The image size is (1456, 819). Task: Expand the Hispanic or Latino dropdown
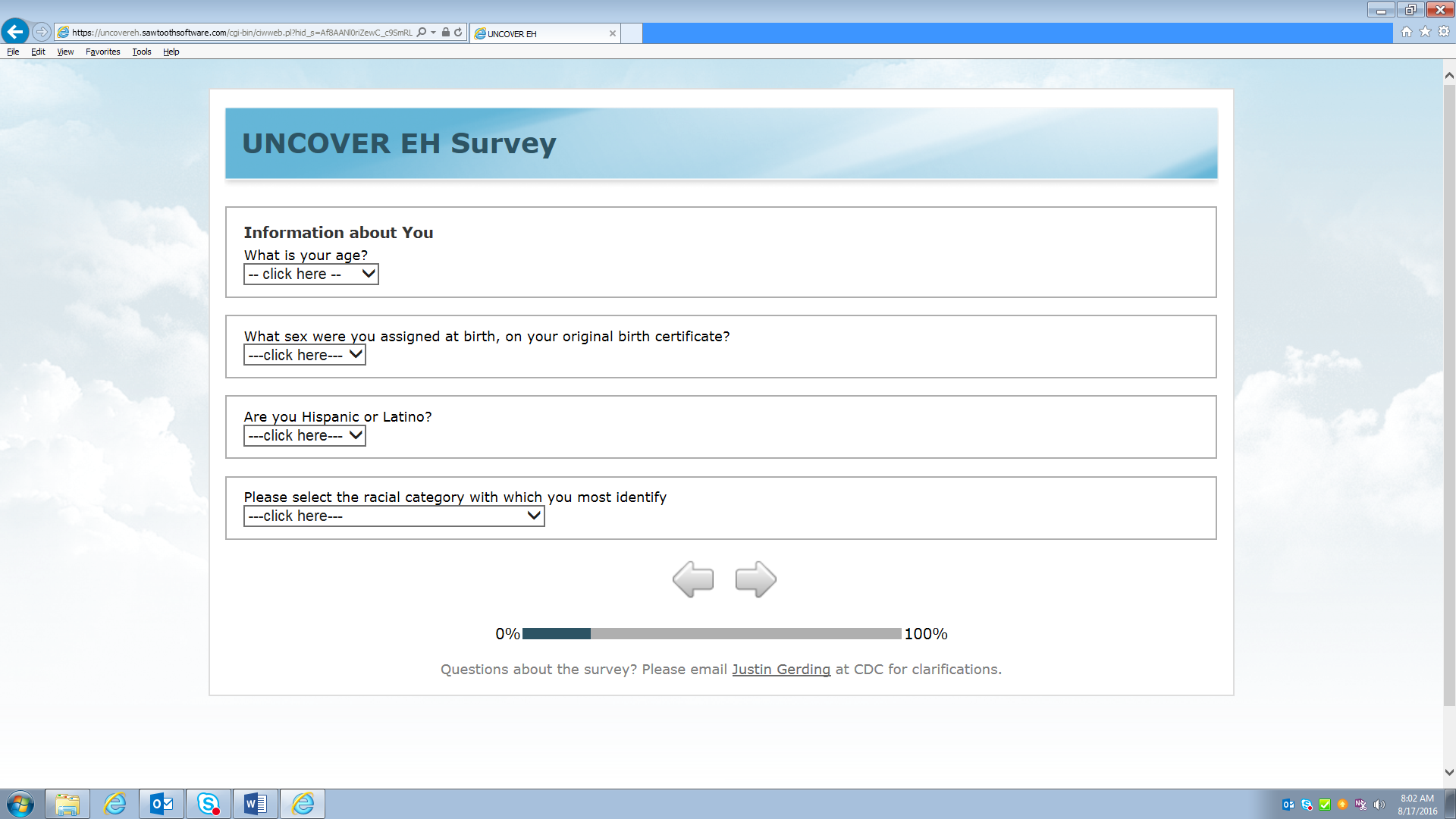(x=304, y=436)
